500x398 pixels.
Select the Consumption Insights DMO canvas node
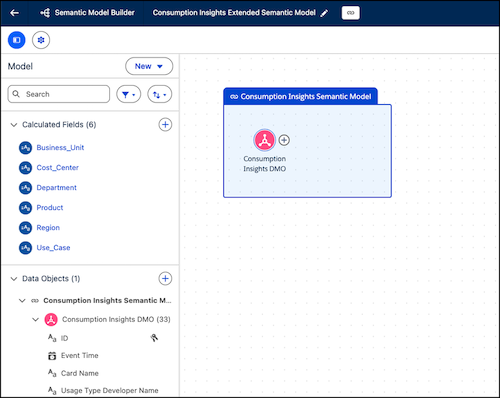pos(264,140)
